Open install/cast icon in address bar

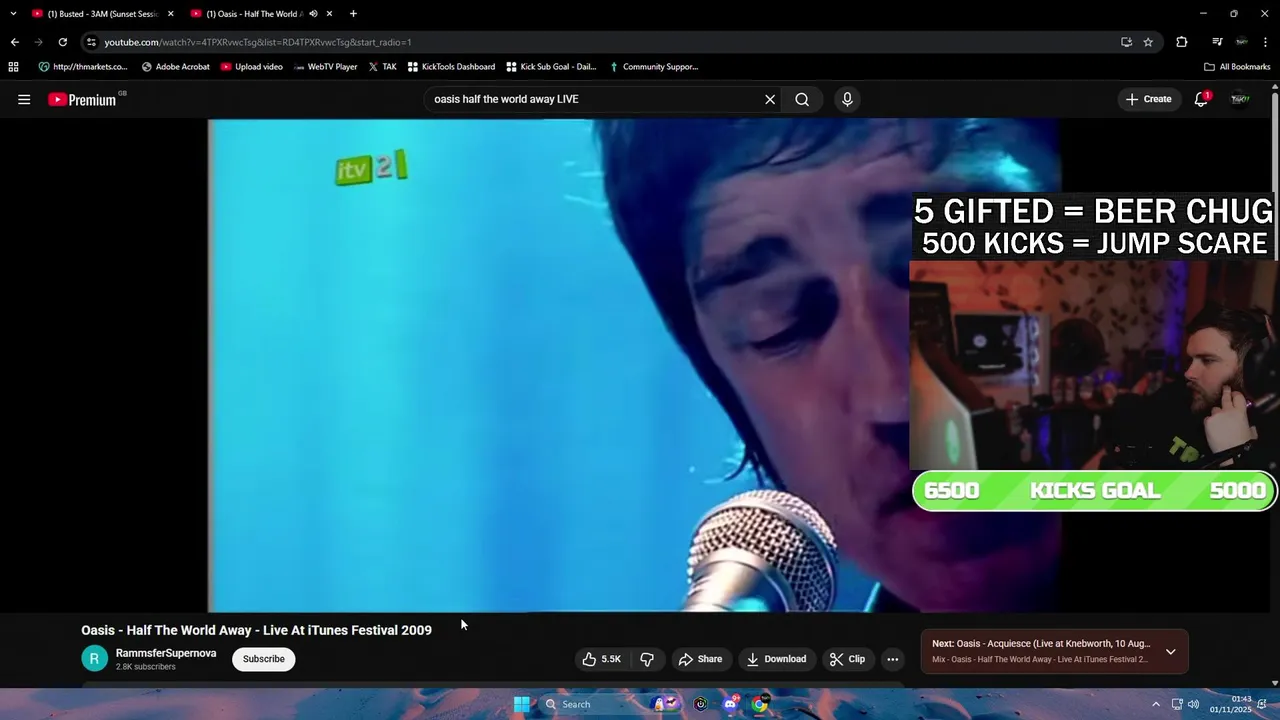tap(1127, 42)
